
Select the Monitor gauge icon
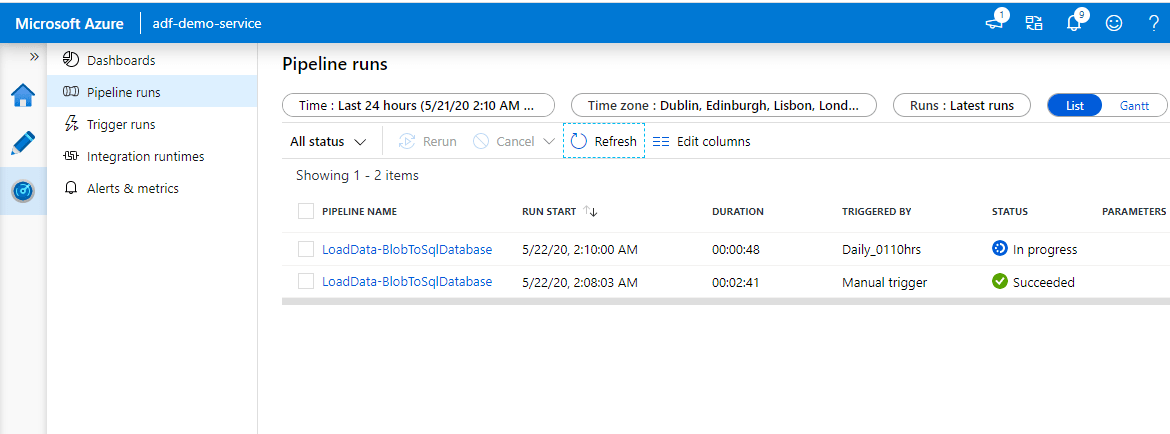point(23,190)
